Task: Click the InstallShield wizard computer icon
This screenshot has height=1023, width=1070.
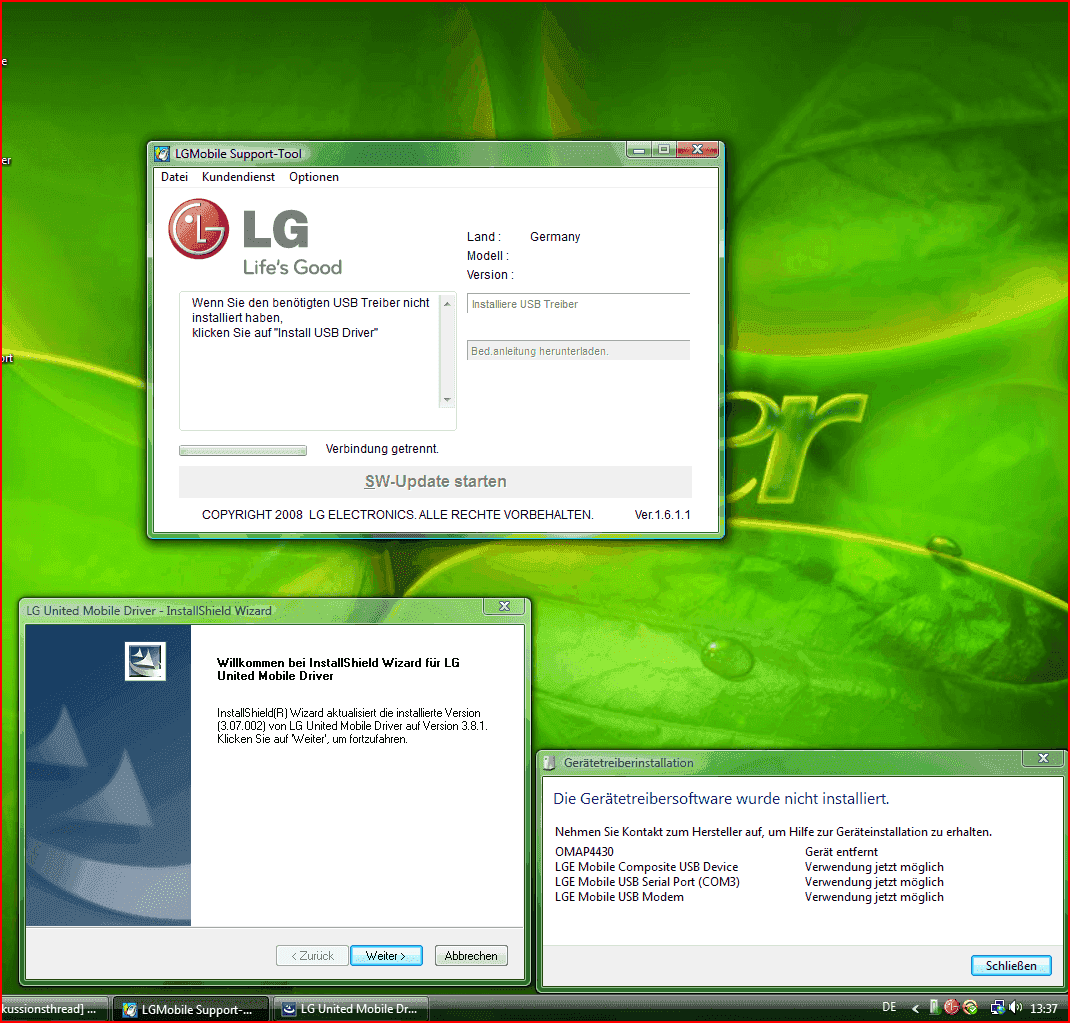Action: [x=145, y=661]
